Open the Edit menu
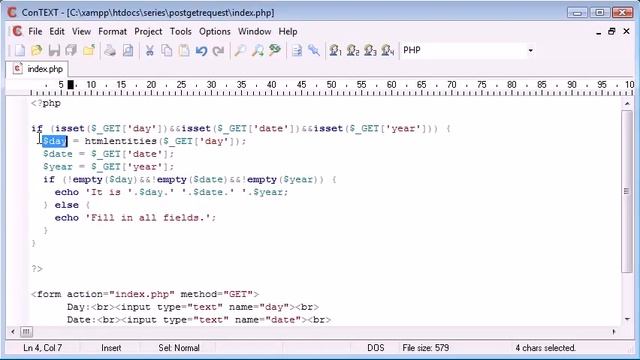Viewport: 640px width, 360px height. pyautogui.click(x=57, y=31)
